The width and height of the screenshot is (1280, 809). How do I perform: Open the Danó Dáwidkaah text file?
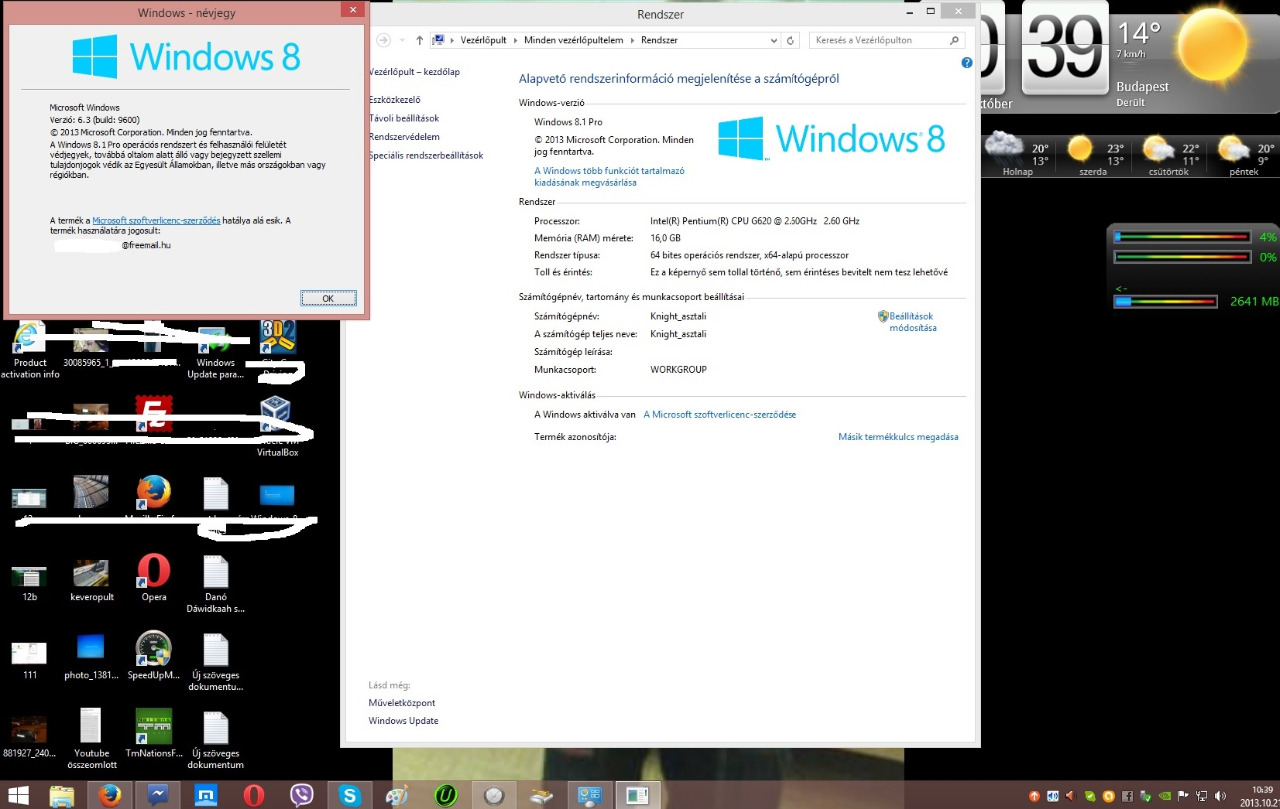(x=216, y=584)
